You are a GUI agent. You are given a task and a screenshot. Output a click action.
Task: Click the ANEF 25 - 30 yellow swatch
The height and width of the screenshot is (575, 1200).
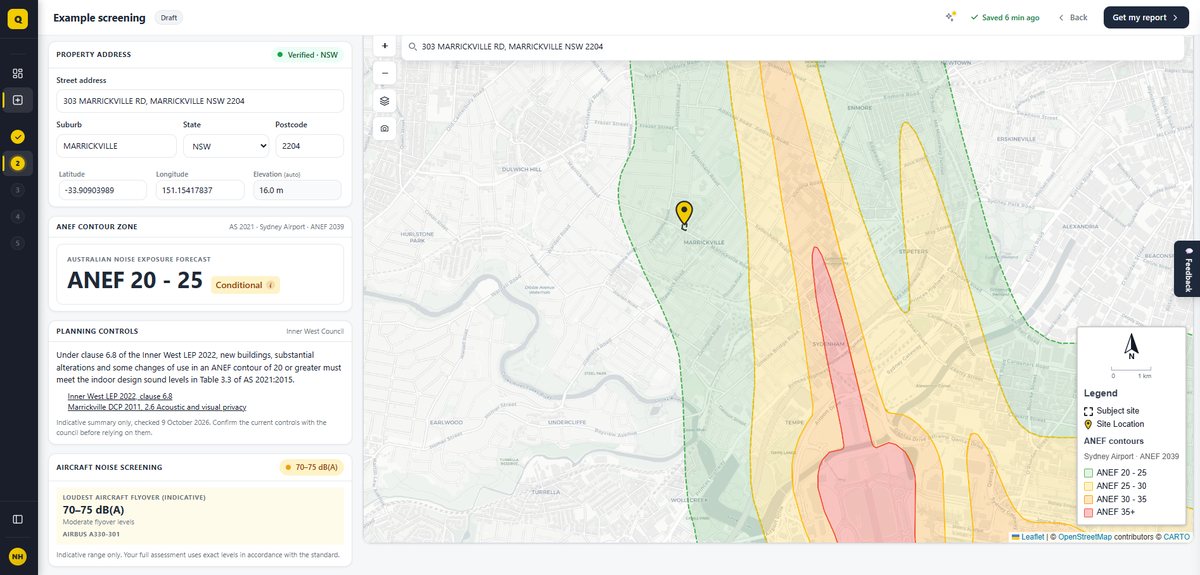click(1089, 486)
